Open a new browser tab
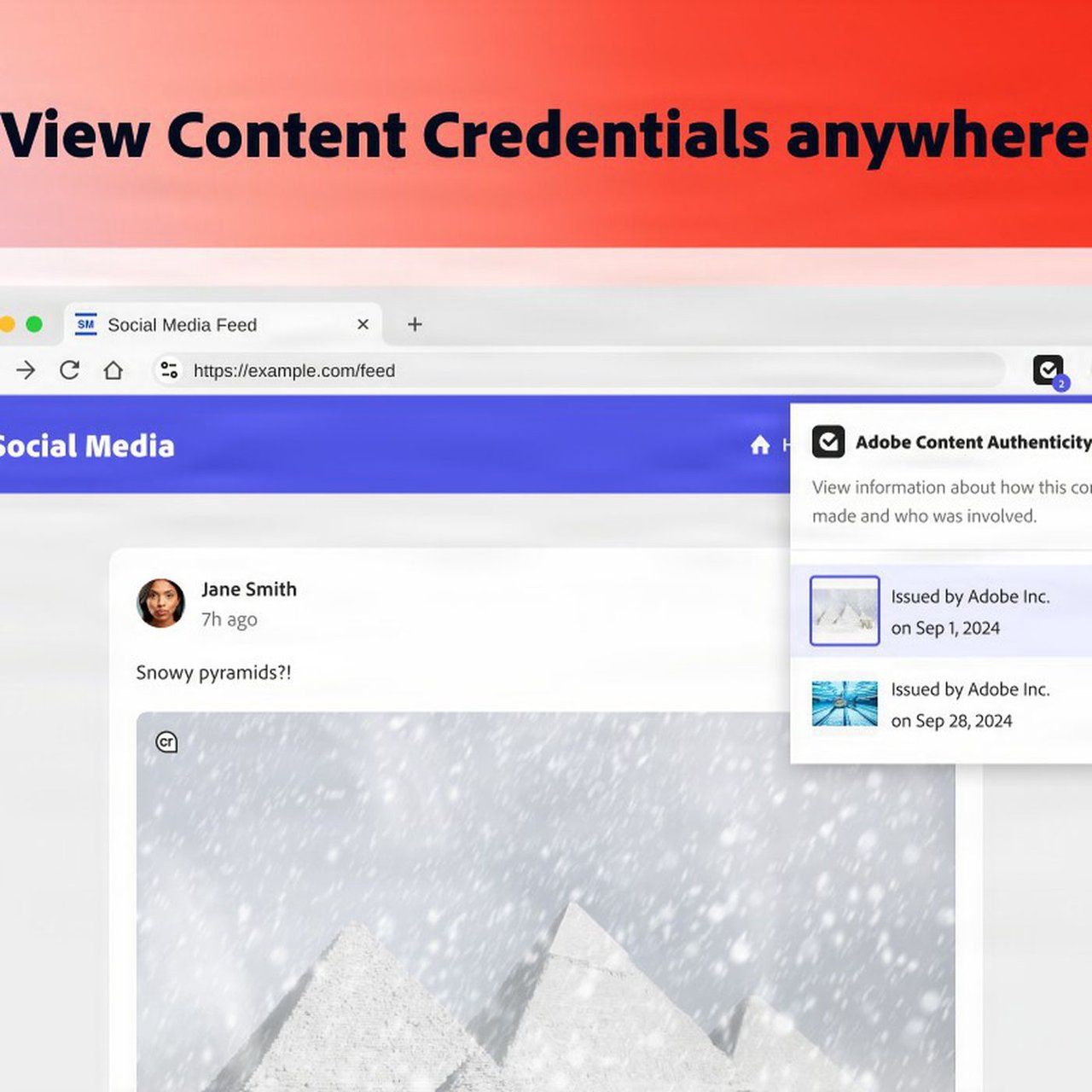Image resolution: width=1092 pixels, height=1092 pixels. point(415,324)
